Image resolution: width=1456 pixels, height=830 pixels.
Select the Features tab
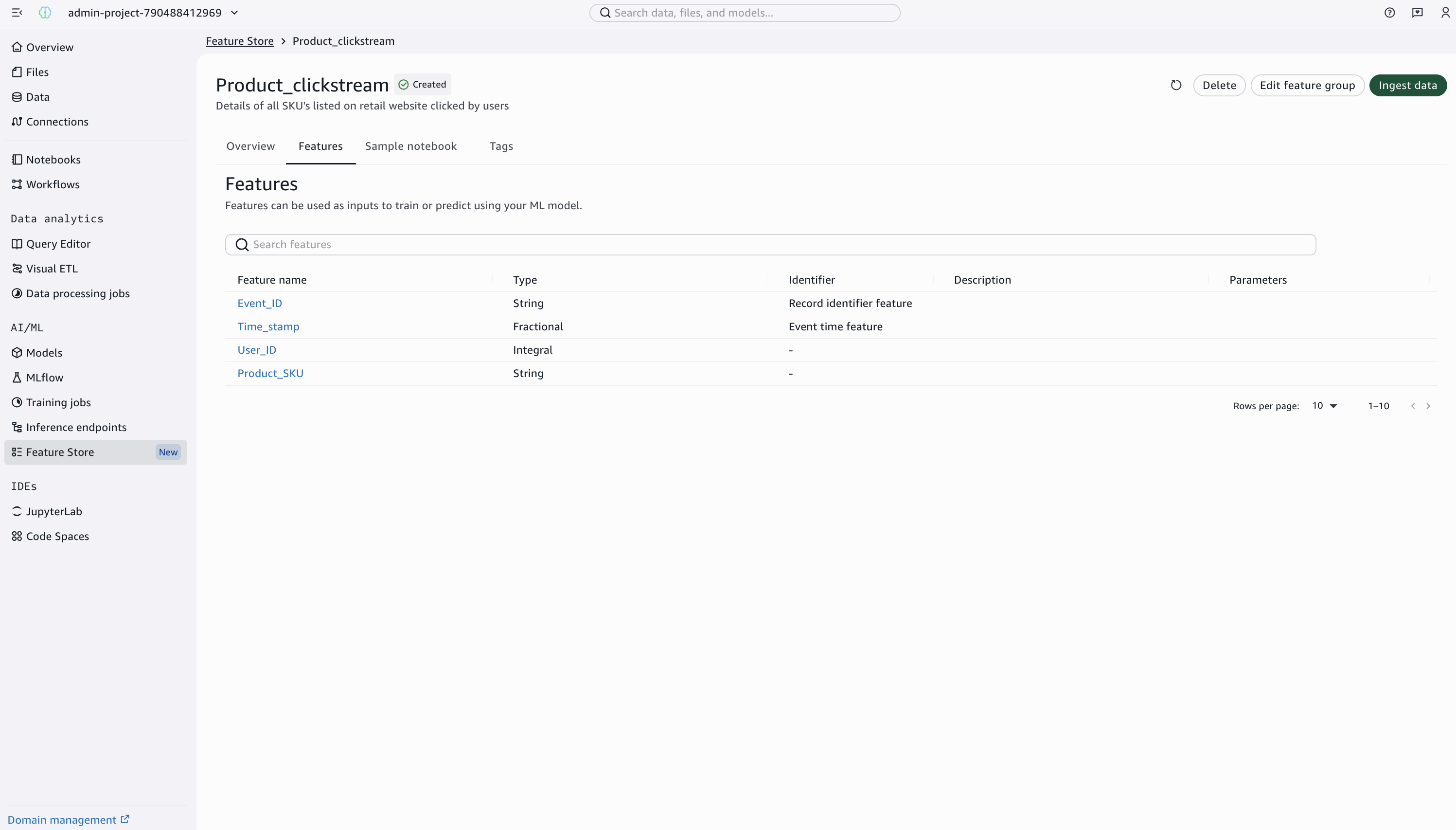(x=320, y=146)
